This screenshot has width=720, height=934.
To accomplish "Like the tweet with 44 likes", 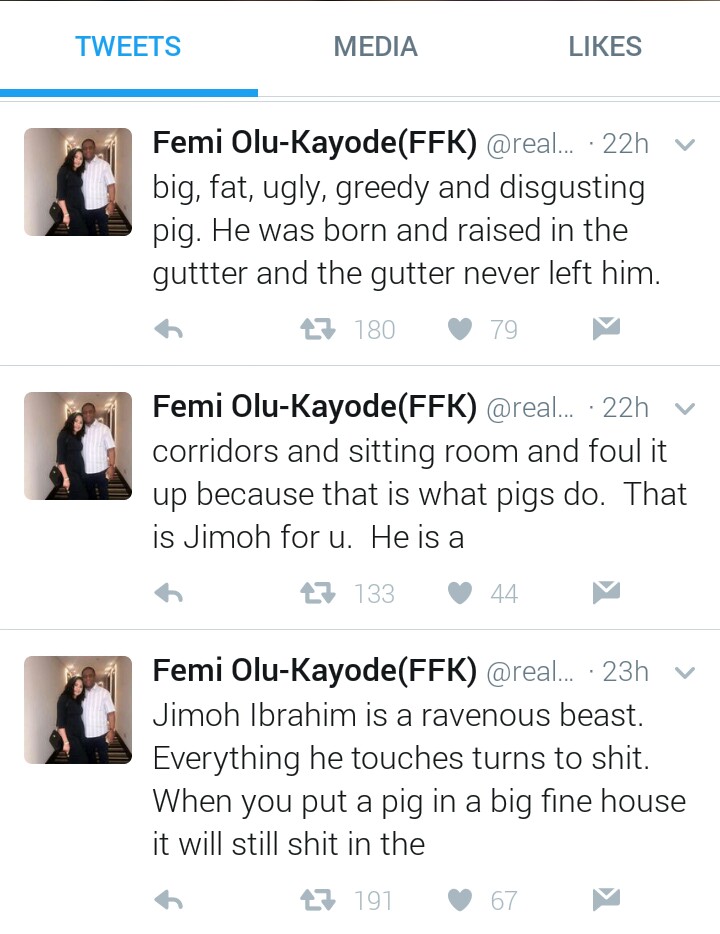I will click(x=459, y=594).
